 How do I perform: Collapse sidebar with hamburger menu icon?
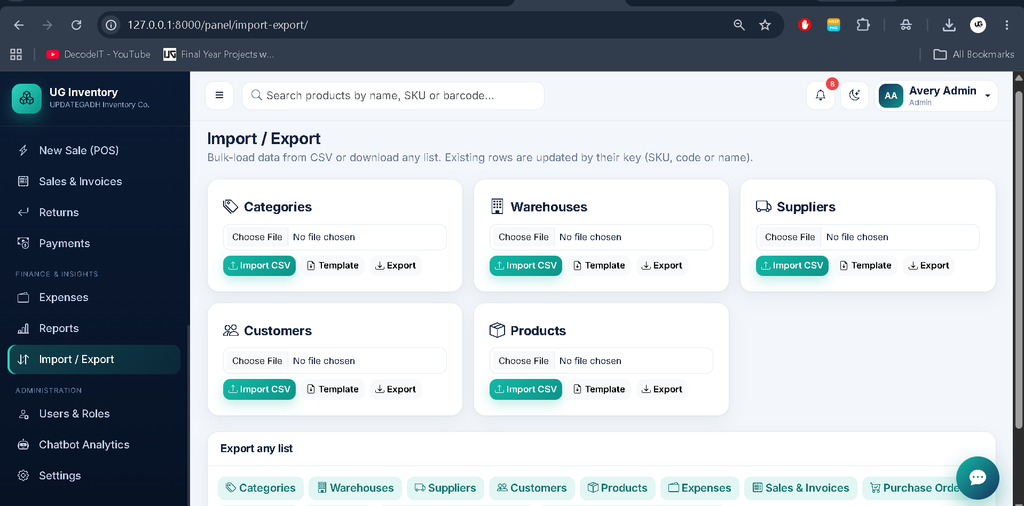coord(219,95)
